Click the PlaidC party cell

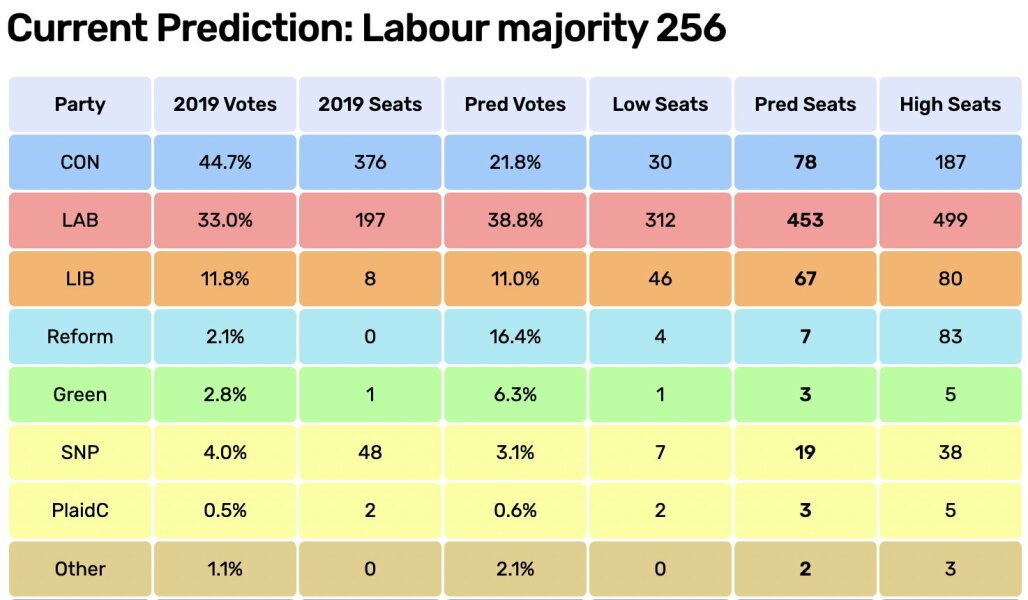pos(80,510)
